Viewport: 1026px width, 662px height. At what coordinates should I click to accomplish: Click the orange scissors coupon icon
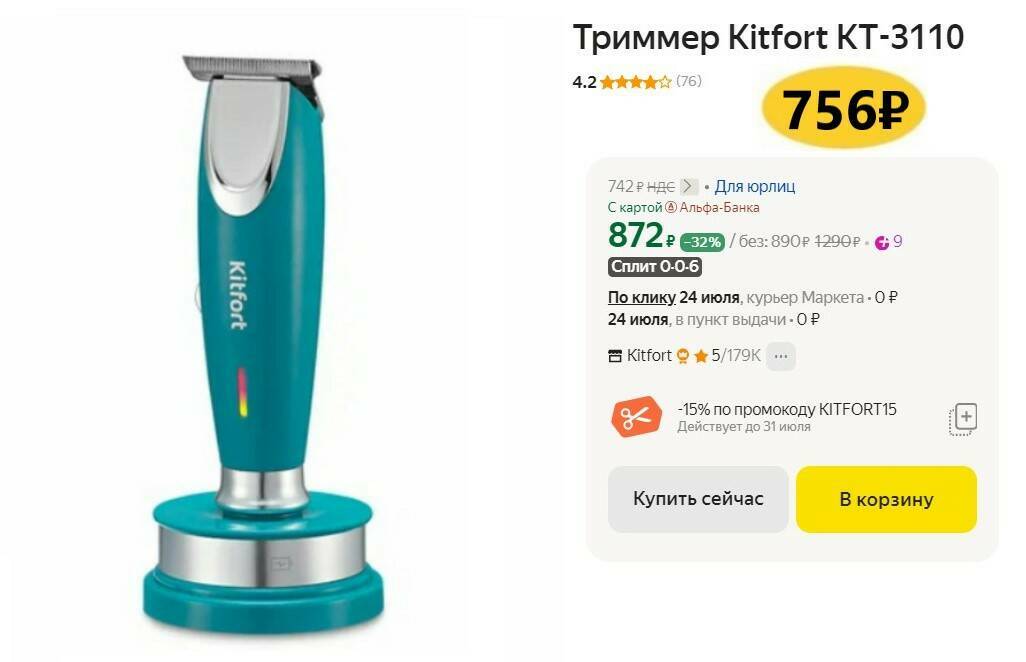[x=636, y=417]
